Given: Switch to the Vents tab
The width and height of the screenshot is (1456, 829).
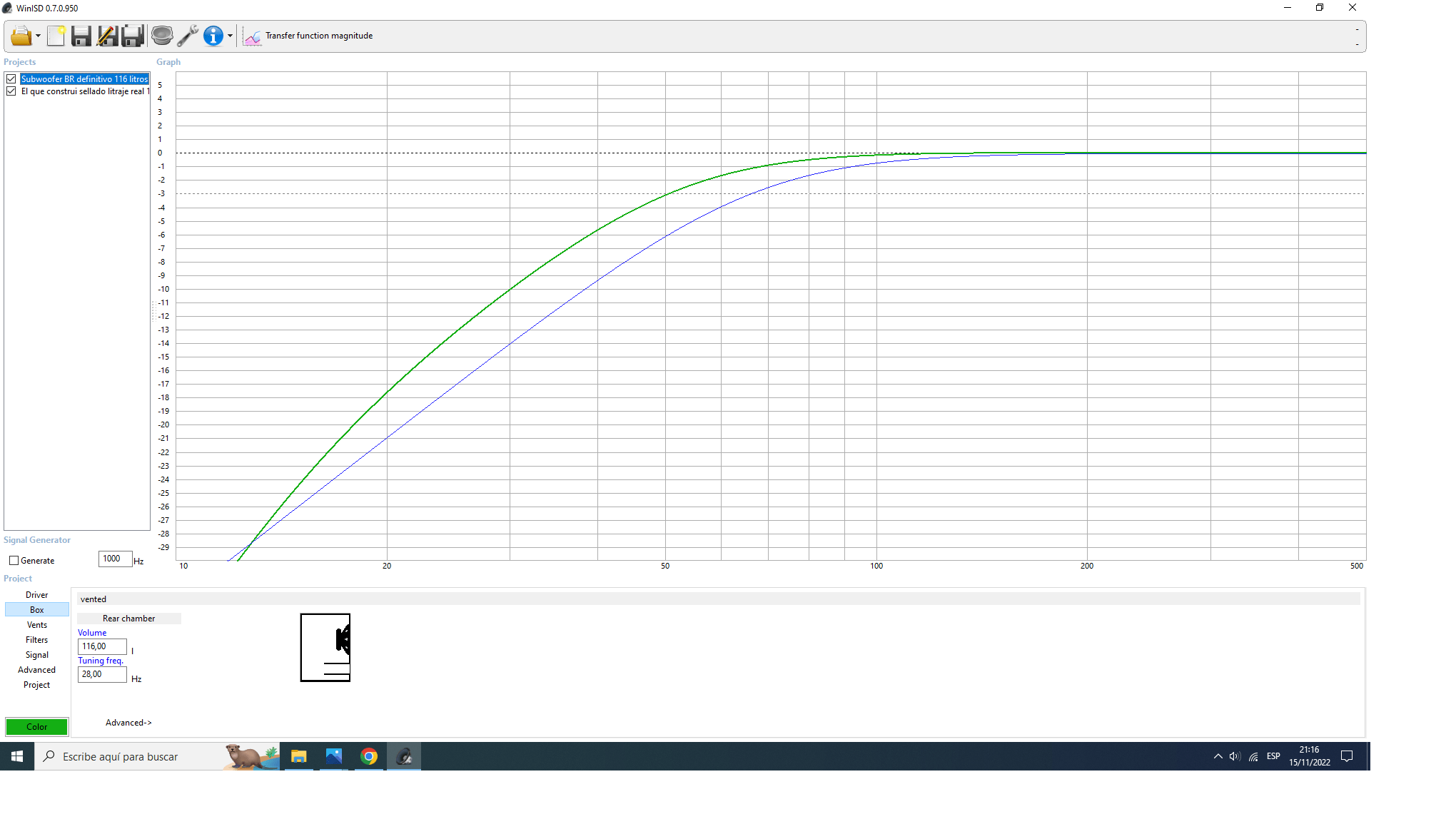Looking at the screenshot, I should 37,625.
